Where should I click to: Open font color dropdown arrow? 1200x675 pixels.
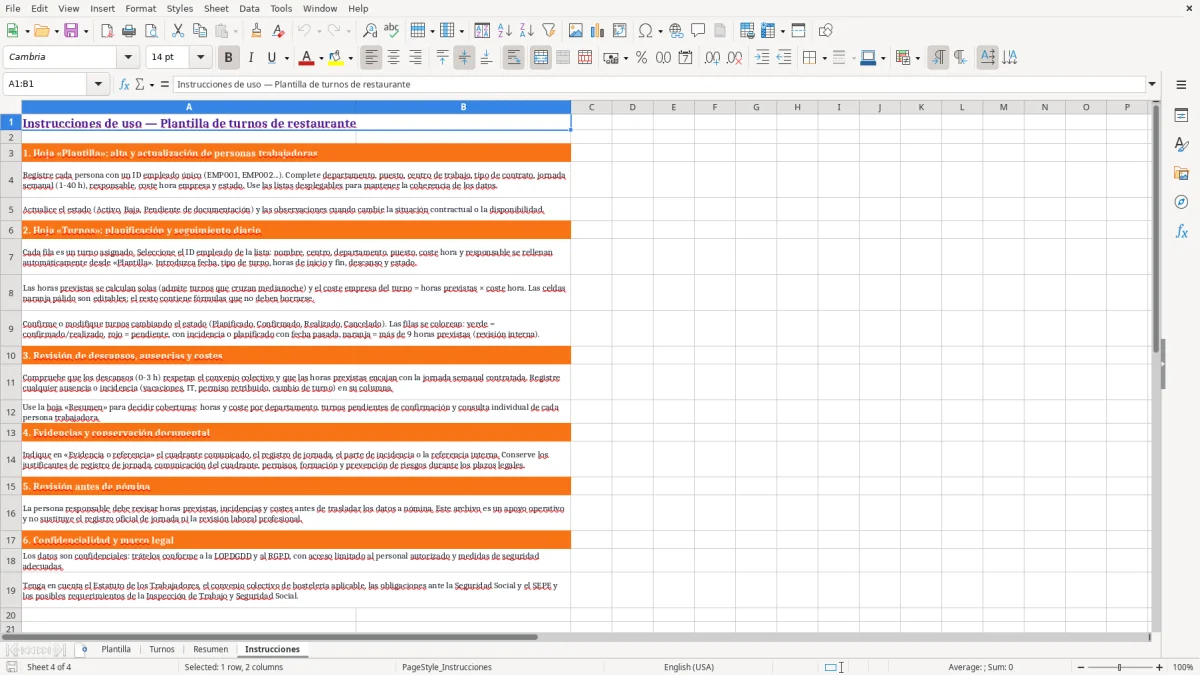pyautogui.click(x=321, y=58)
